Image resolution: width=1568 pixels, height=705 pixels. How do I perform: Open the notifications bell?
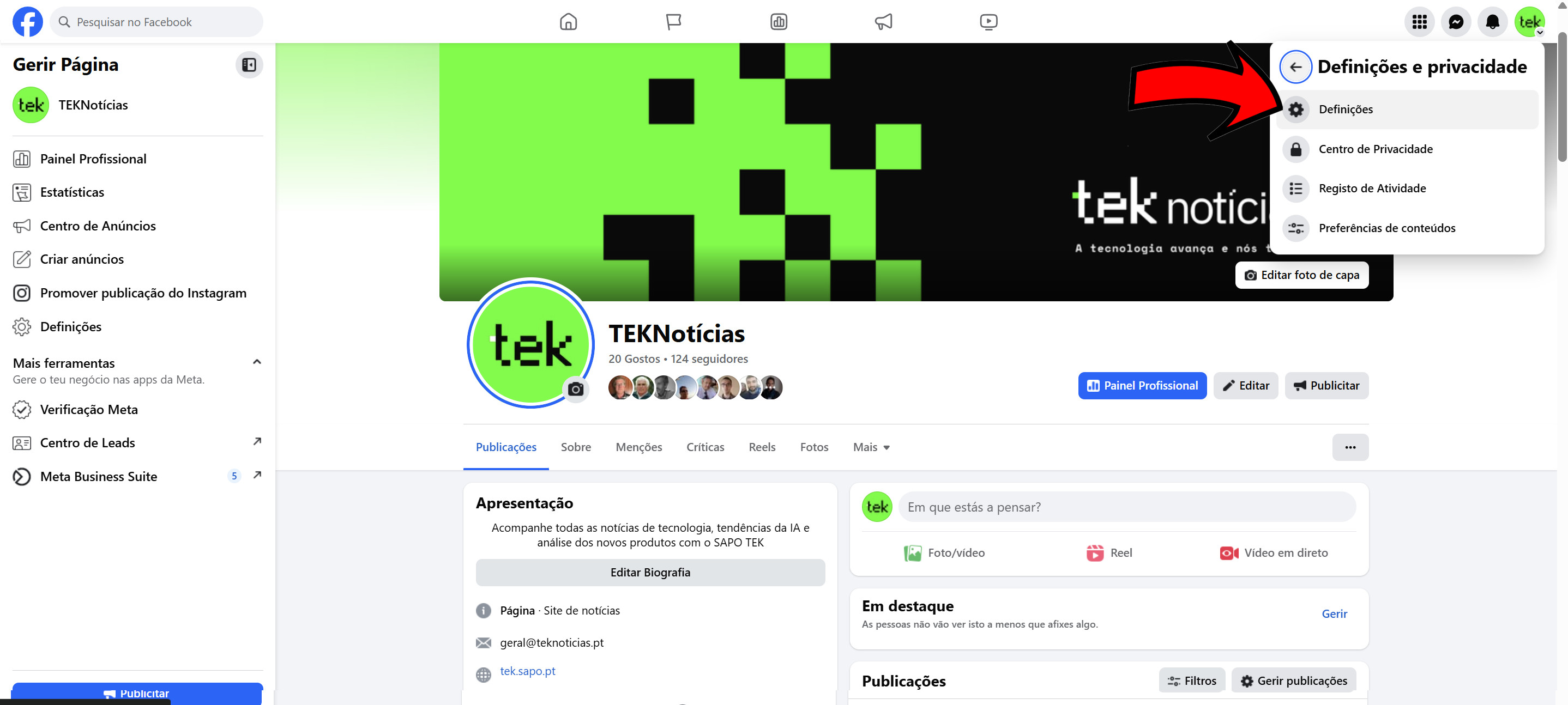point(1492,22)
